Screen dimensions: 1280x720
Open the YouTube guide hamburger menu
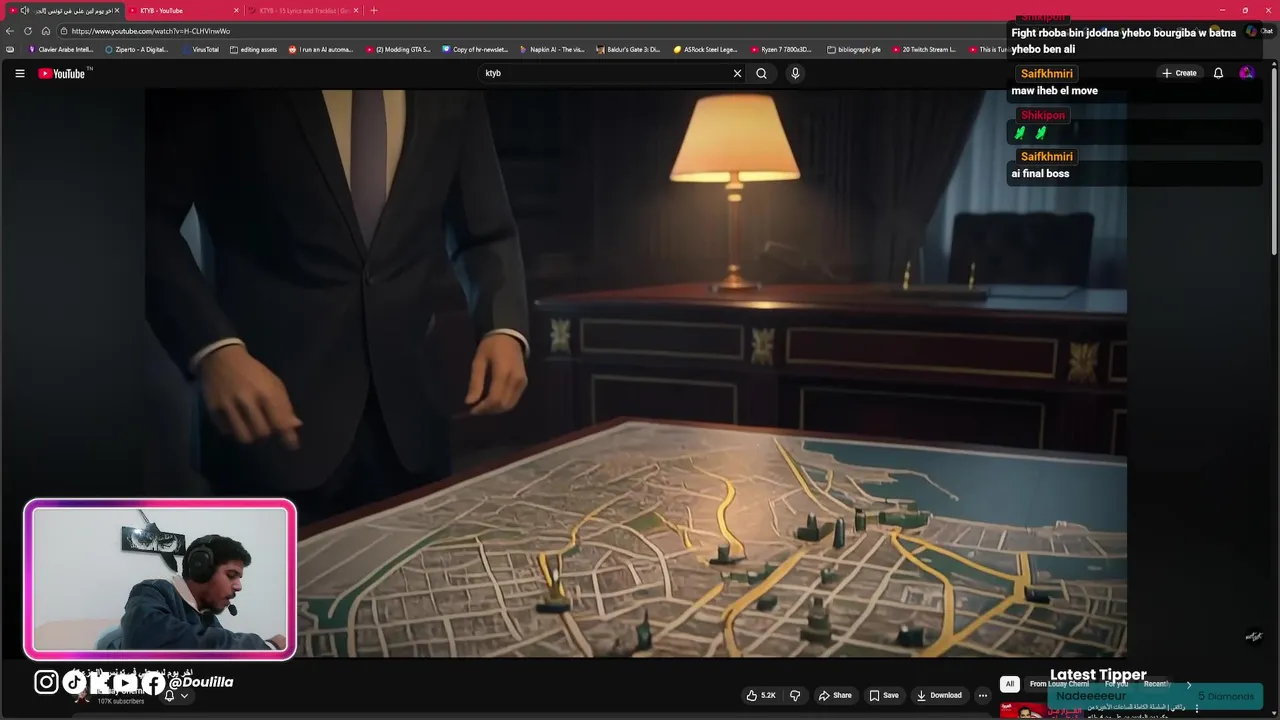click(x=19, y=73)
